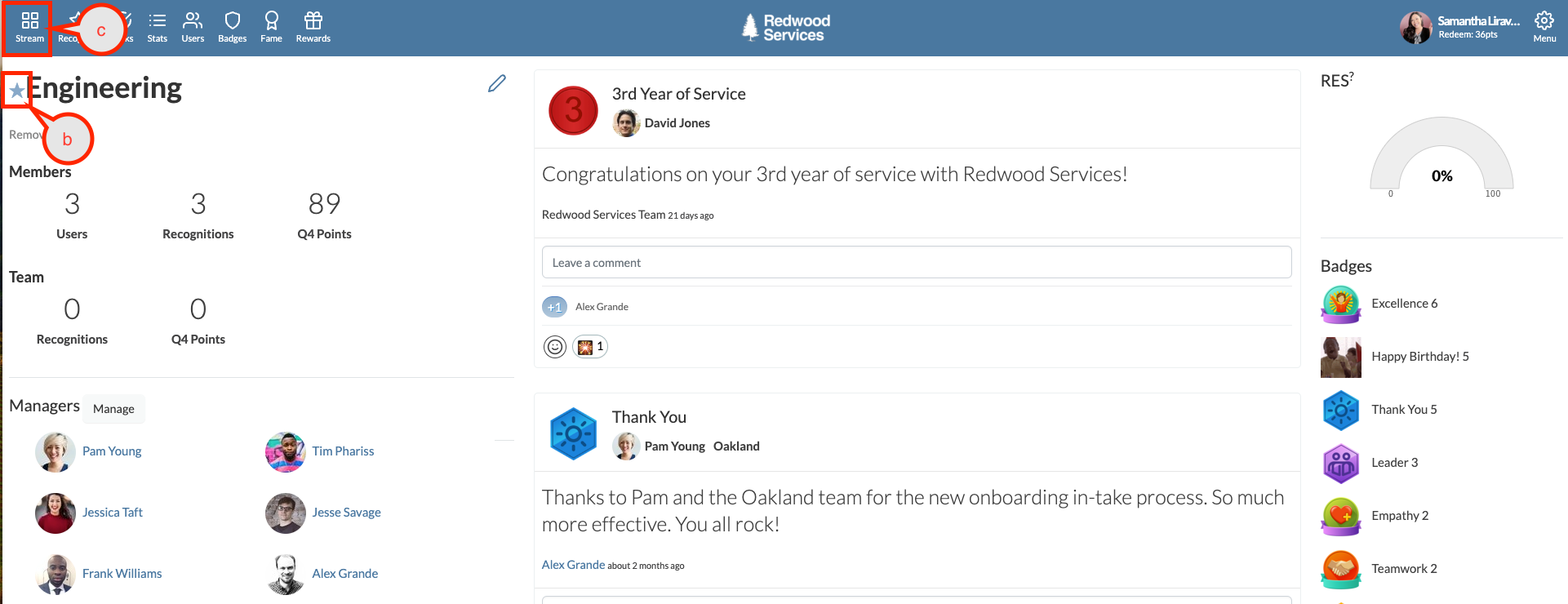This screenshot has width=1568, height=604.
Task: Open the Rewards gift icon
Action: [313, 27]
